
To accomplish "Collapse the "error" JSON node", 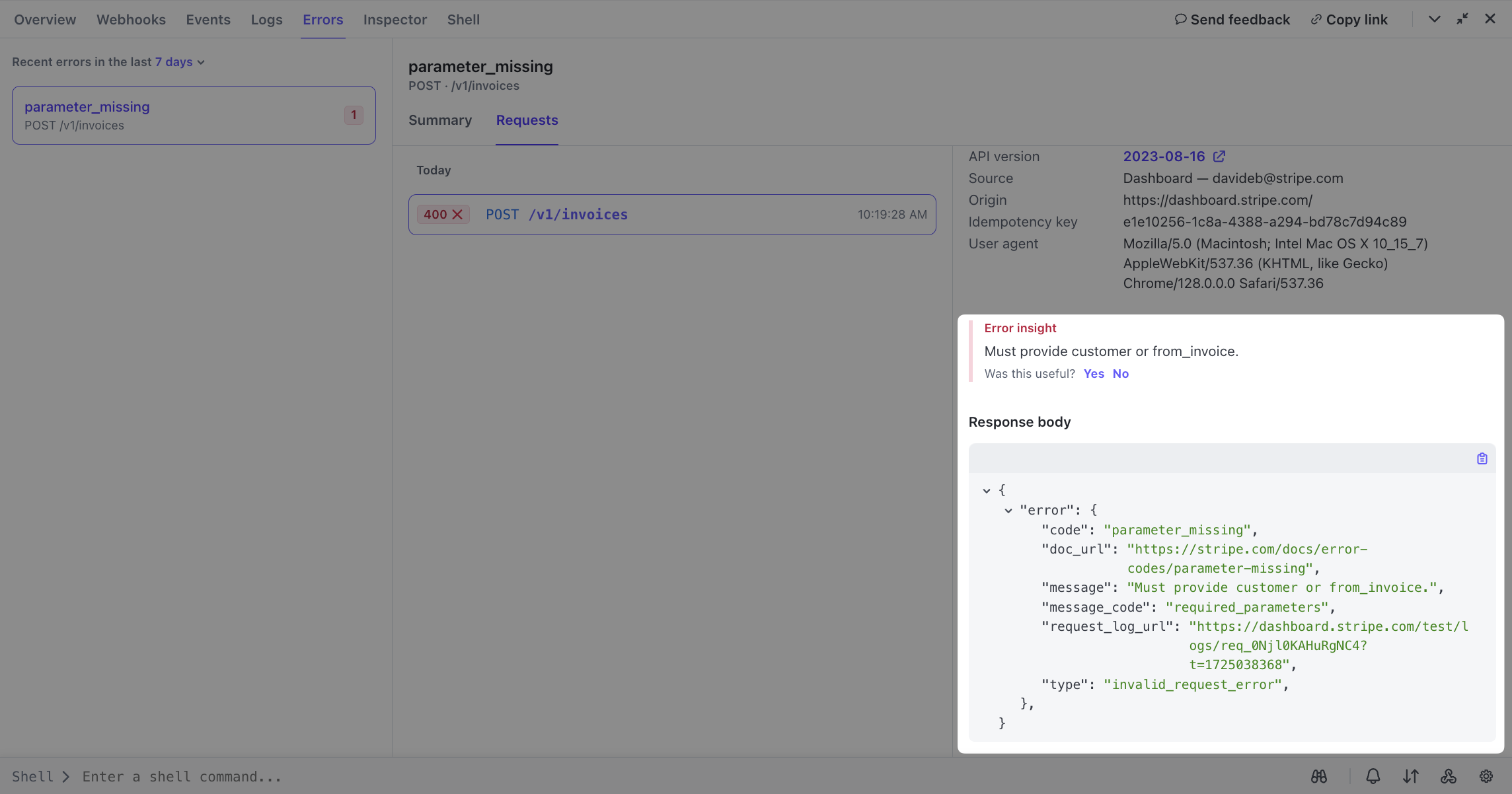I will tap(1008, 511).
